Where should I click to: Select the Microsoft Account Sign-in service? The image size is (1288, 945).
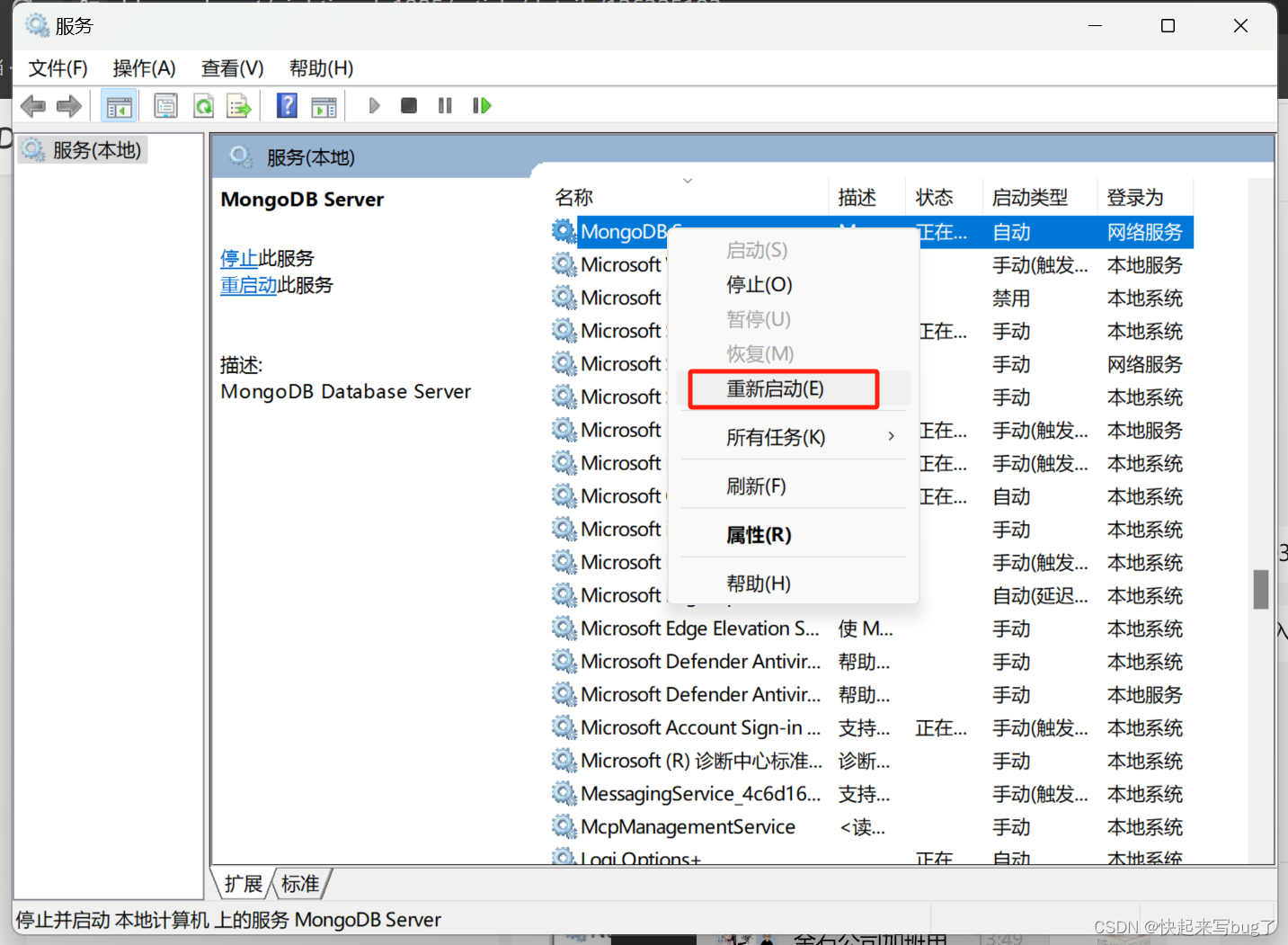(x=701, y=727)
